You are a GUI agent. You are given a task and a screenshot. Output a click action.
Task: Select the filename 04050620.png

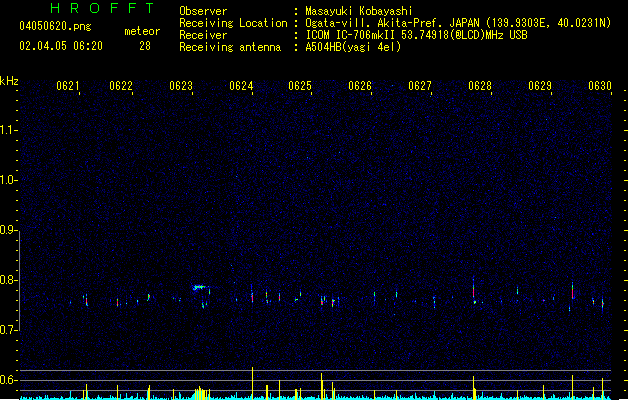(55, 26)
